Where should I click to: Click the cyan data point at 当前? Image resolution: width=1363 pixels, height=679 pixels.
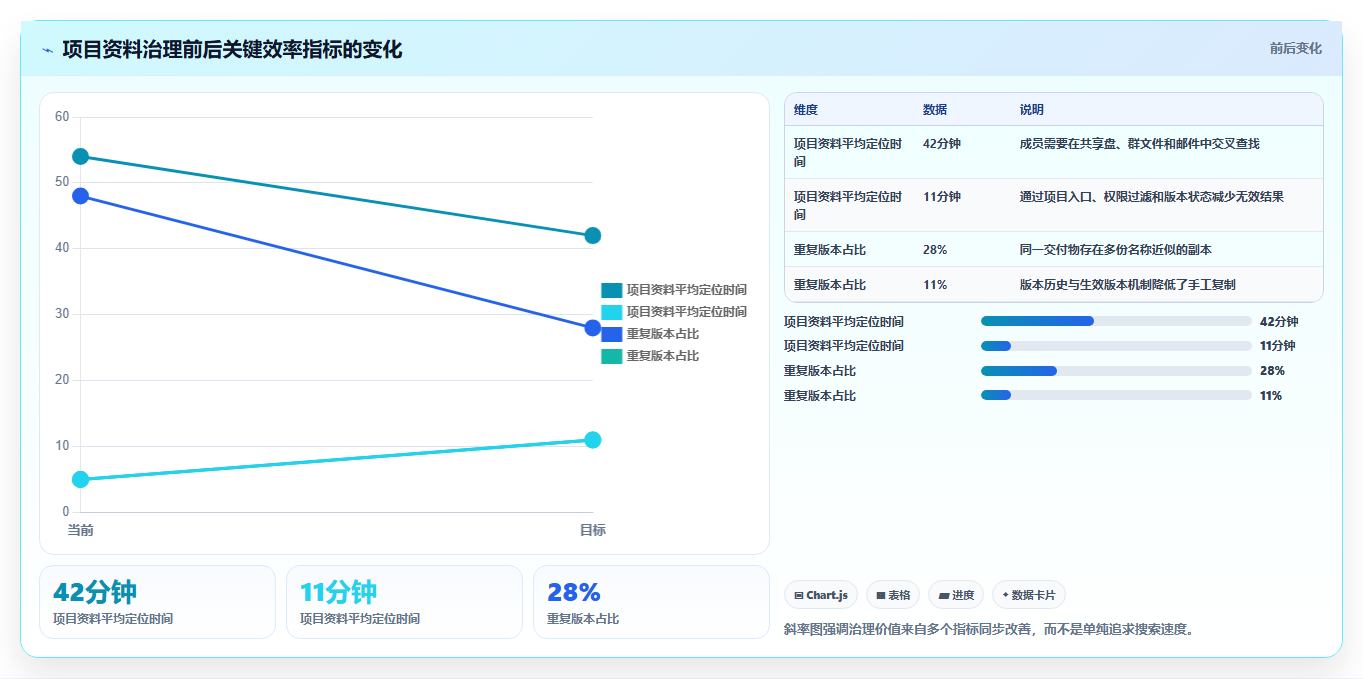[x=80, y=479]
